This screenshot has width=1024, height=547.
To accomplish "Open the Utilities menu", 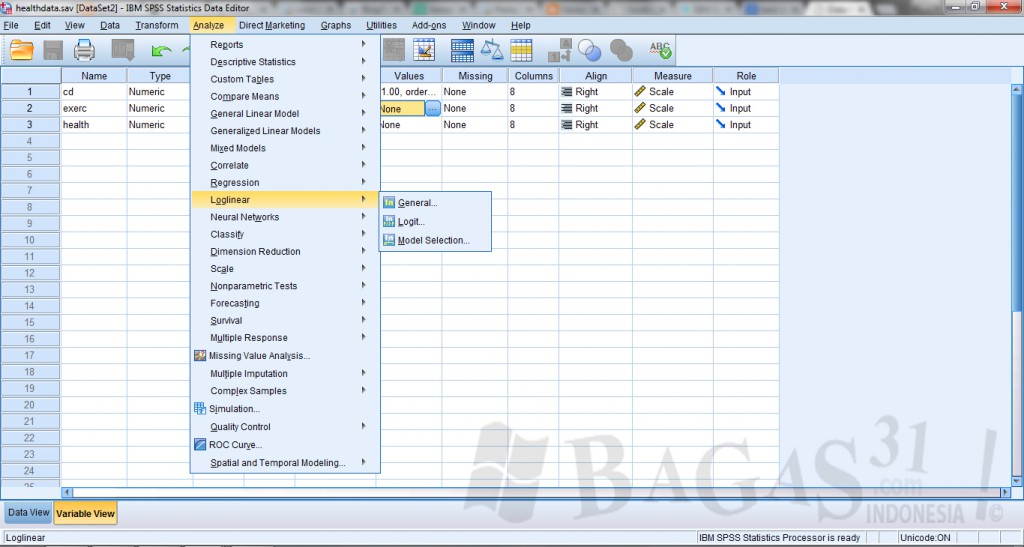I will point(381,25).
